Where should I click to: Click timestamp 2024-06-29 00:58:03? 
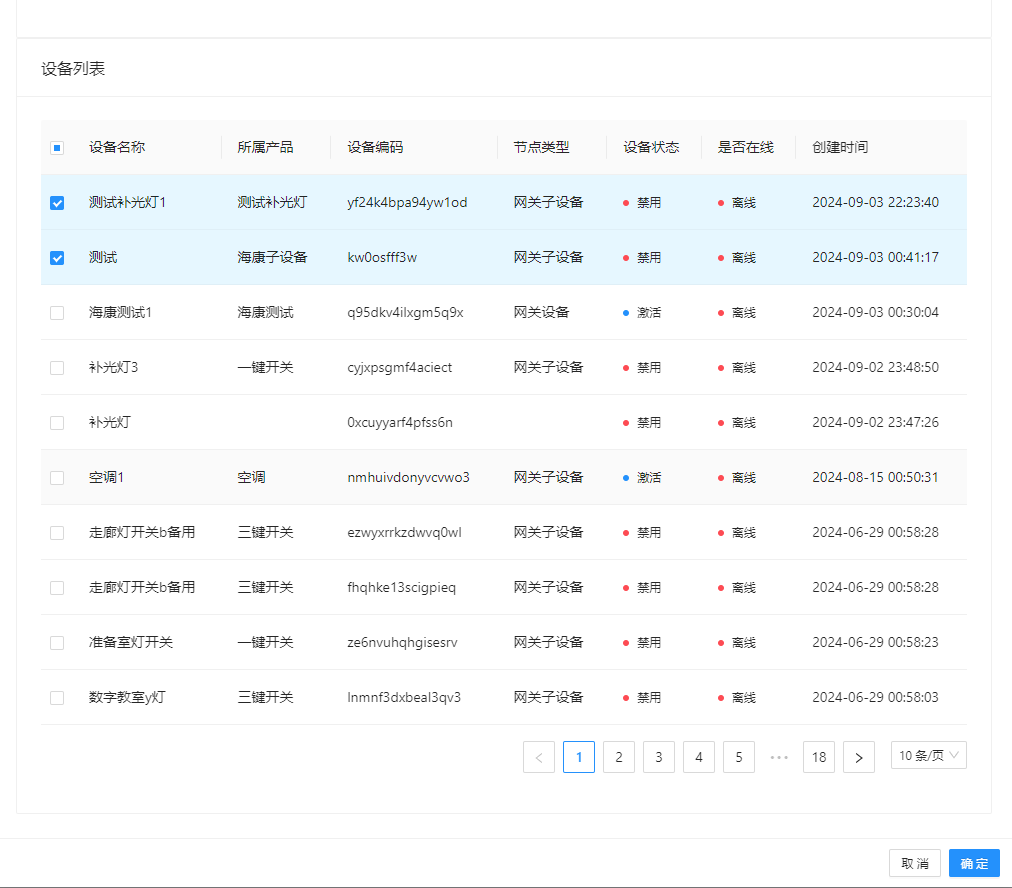[x=875, y=697]
